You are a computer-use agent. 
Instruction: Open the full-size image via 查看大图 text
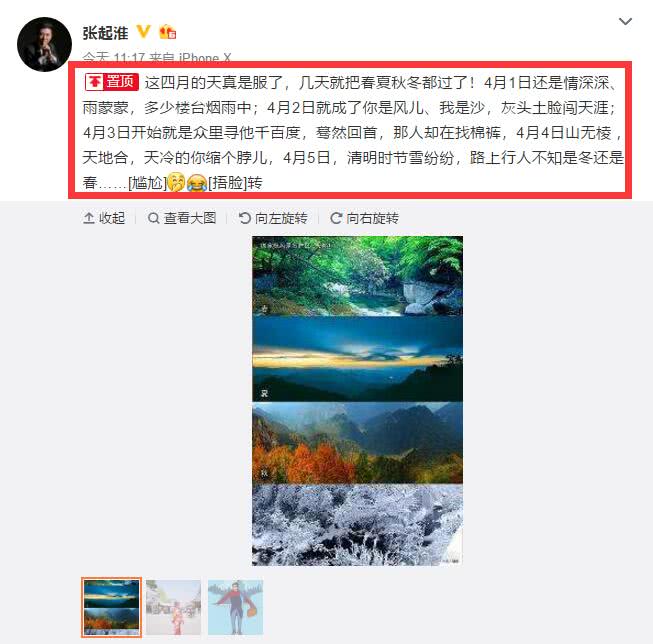[x=190, y=218]
